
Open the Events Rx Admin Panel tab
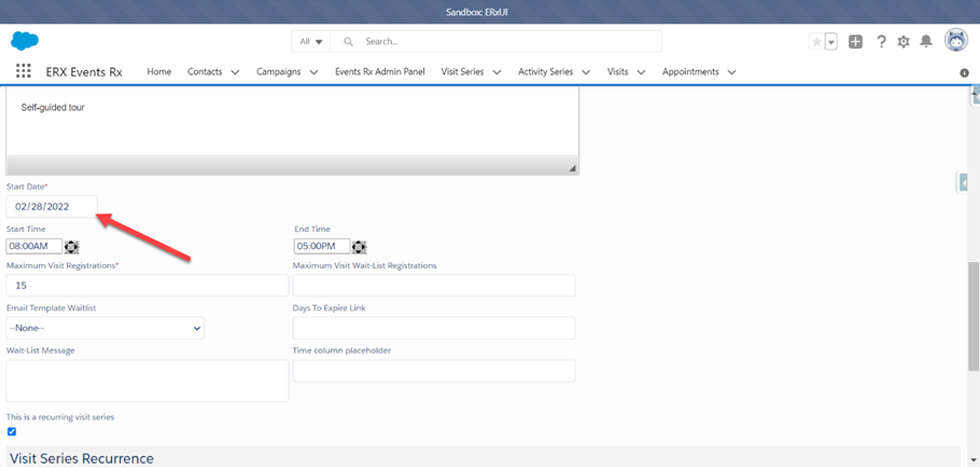[381, 72]
